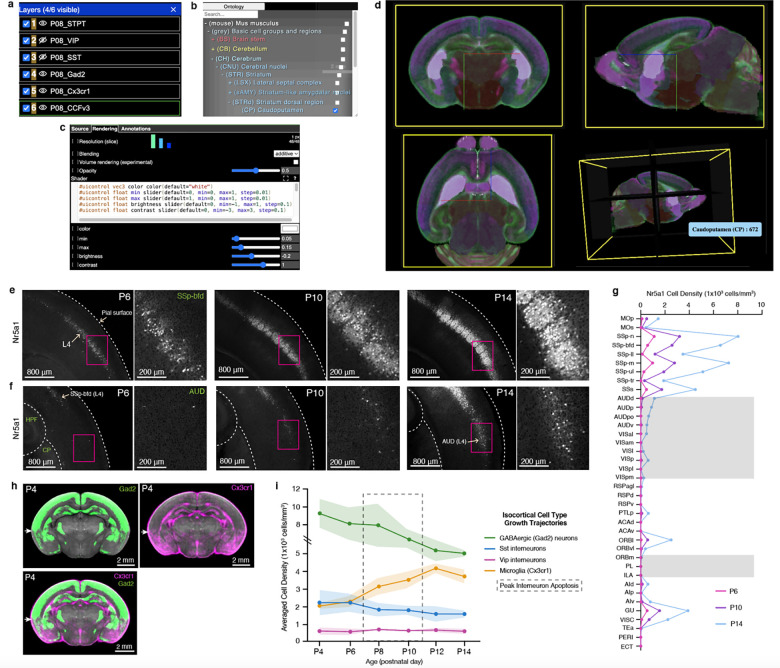Uncheck the P08_STPT layer checkbox
Viewport: 780px width, 668px height.
click(26, 23)
